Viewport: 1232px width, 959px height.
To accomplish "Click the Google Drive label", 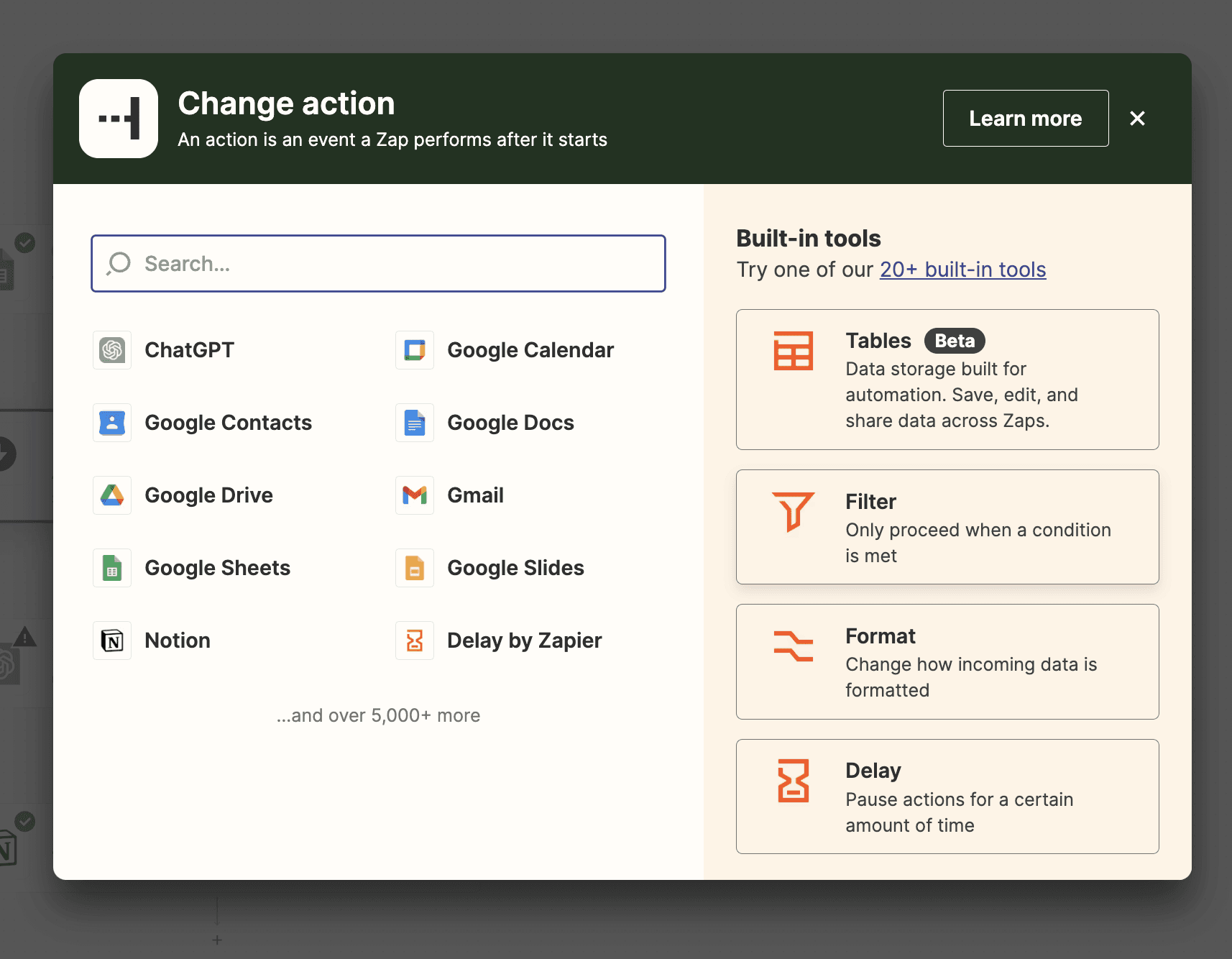I will pos(209,495).
